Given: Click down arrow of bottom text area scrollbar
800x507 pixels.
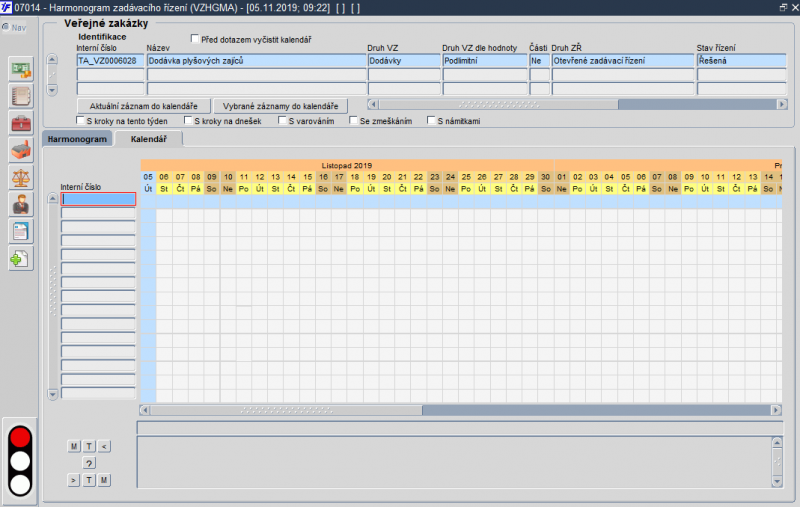Looking at the screenshot, I should [x=777, y=481].
